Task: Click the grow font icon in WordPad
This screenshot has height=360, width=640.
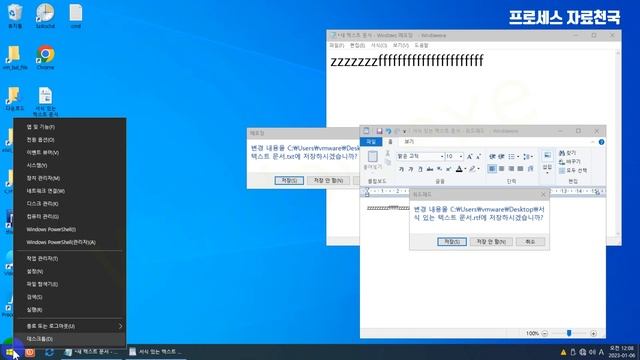Action: (x=470, y=156)
